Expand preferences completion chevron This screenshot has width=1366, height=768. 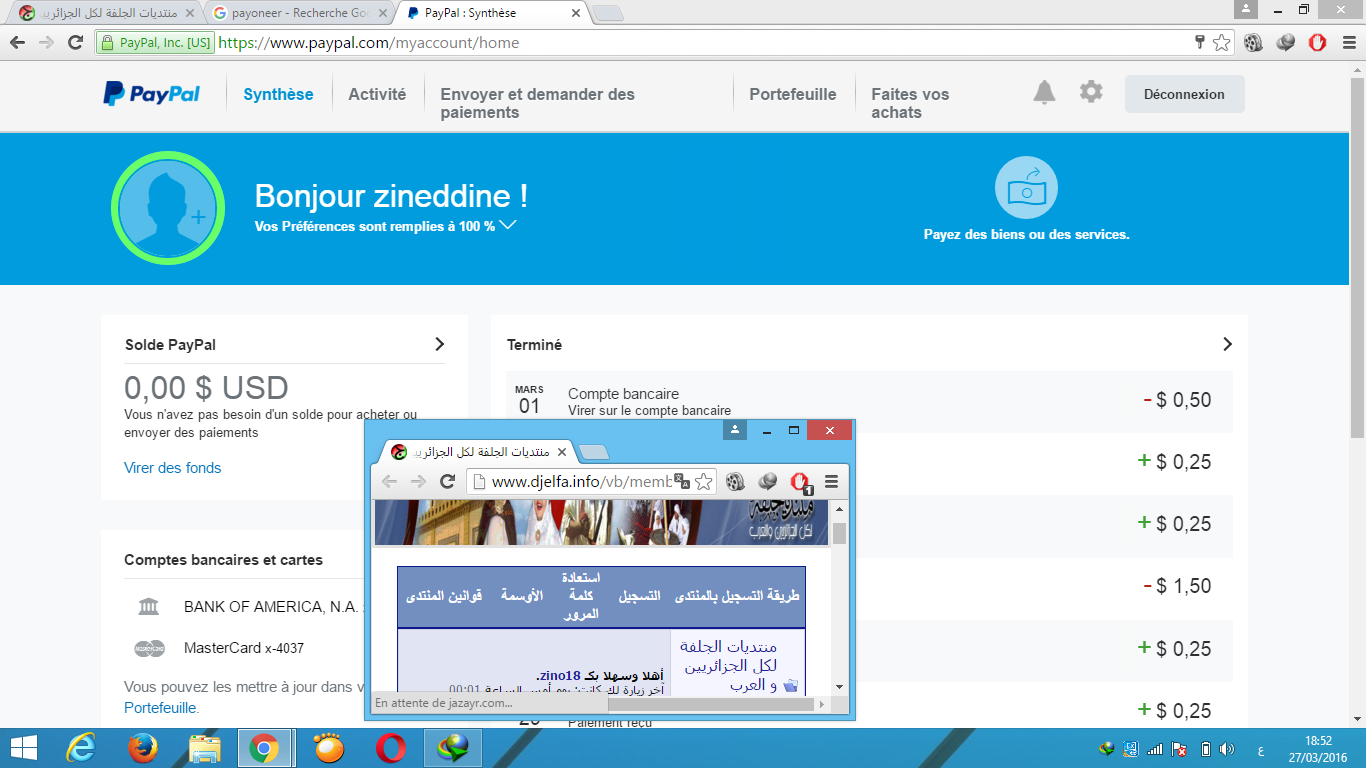coord(508,225)
